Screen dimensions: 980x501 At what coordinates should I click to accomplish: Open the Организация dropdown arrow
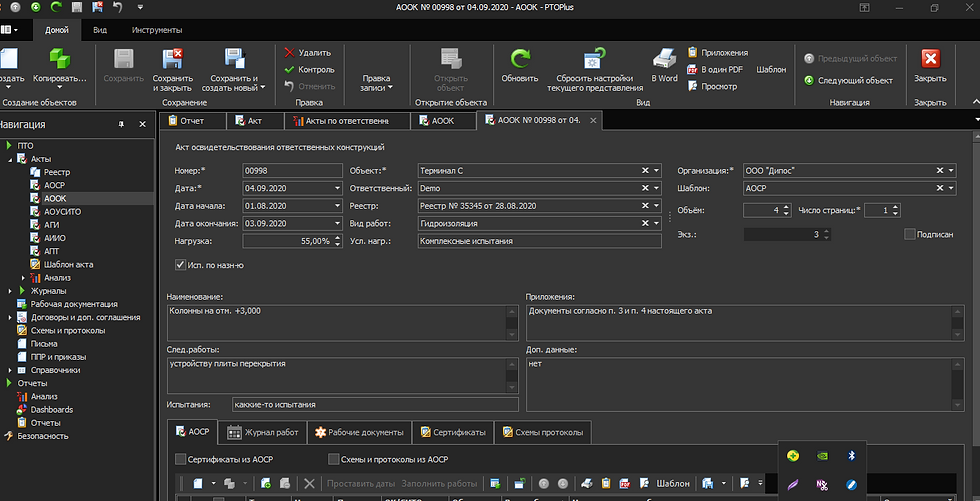[951, 171]
